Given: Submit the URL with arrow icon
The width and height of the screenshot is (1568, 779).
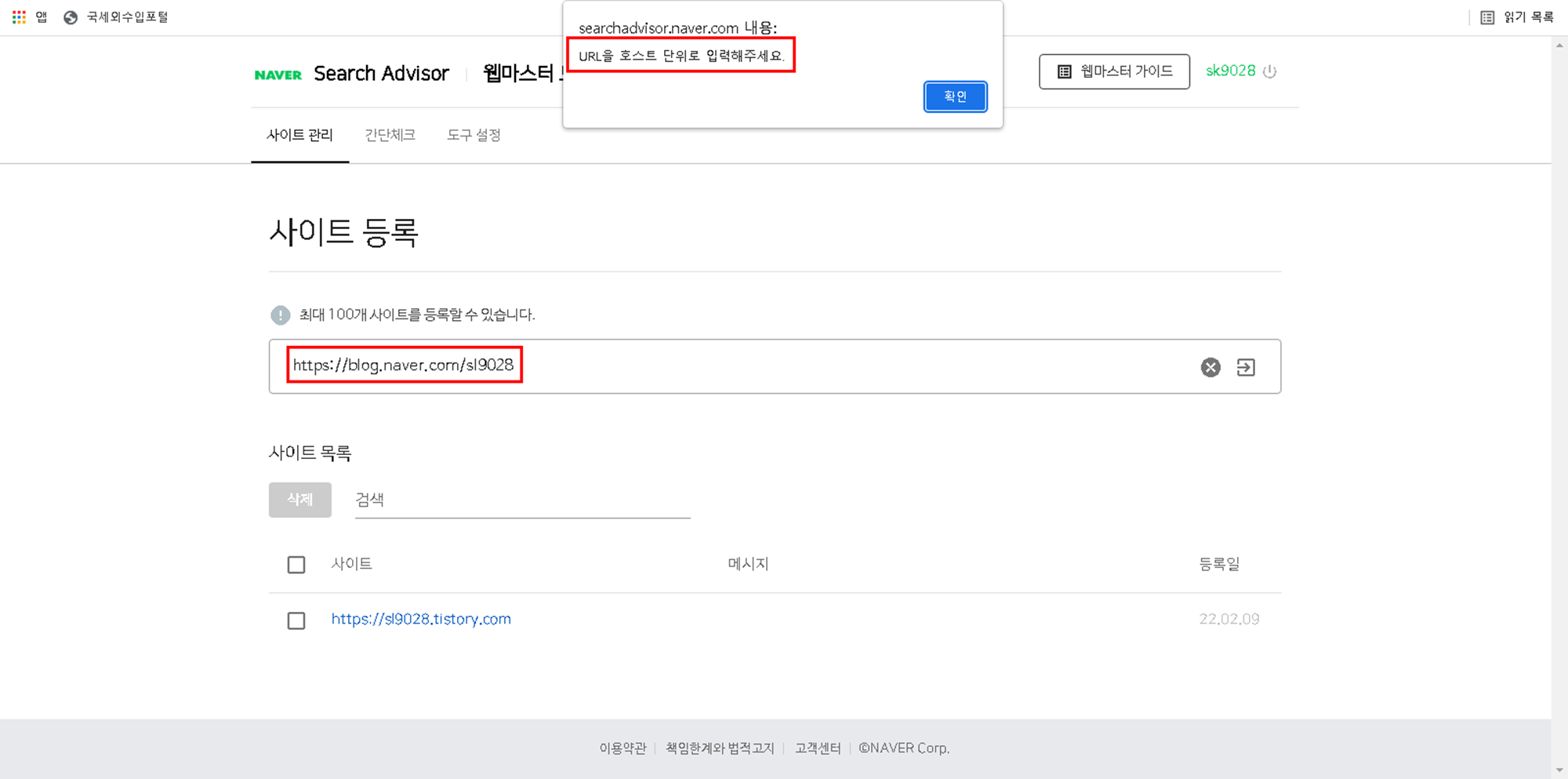Looking at the screenshot, I should pos(1246,367).
